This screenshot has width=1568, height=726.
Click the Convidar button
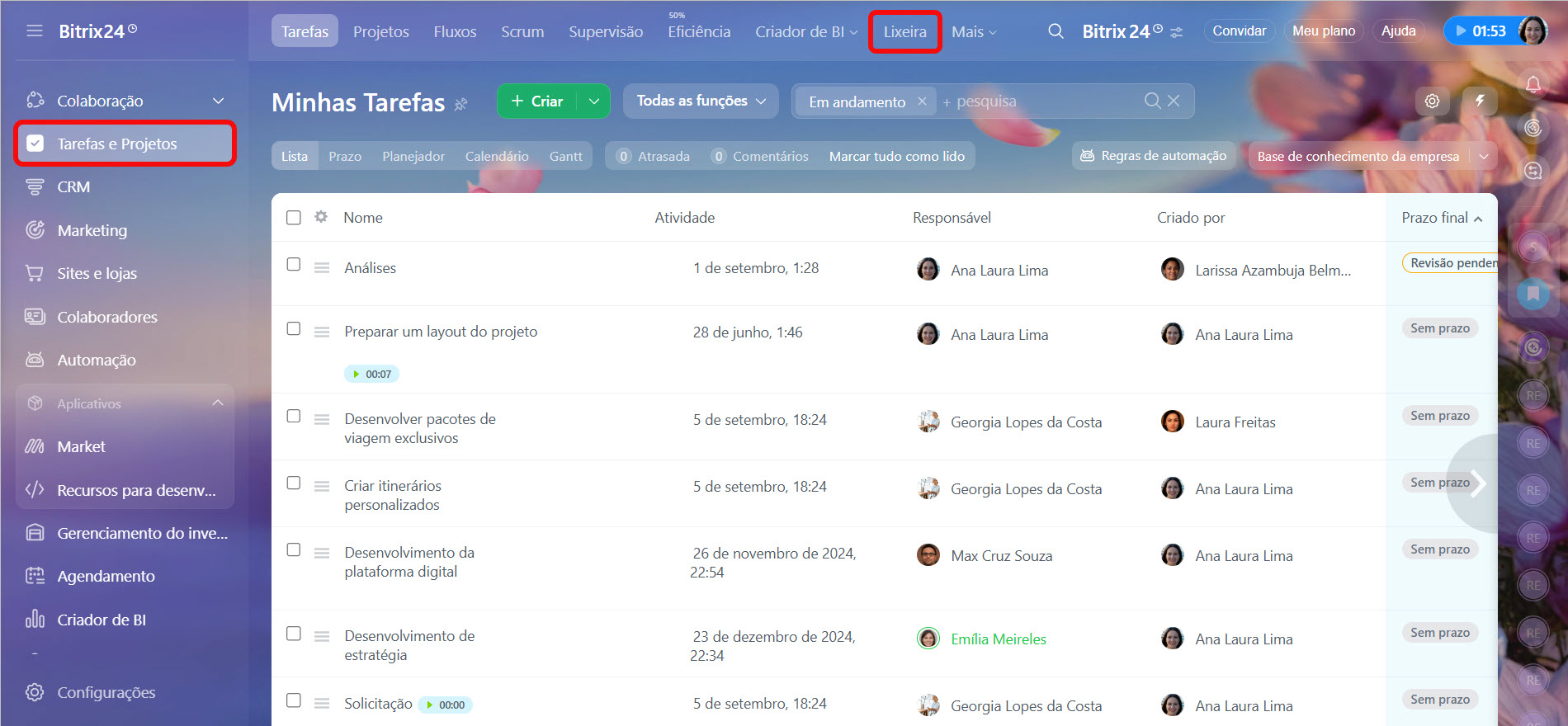click(1239, 31)
